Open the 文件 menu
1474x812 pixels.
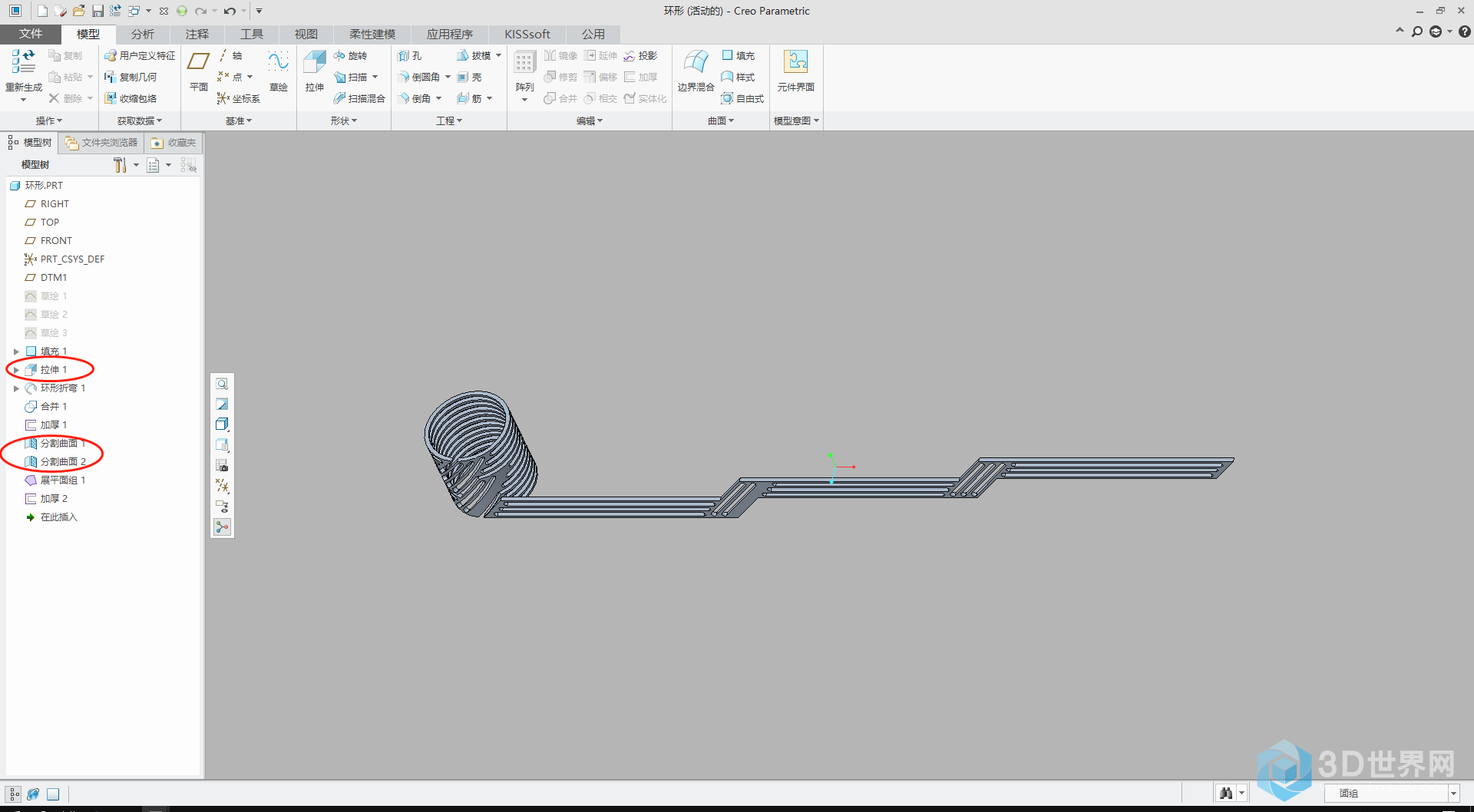click(31, 34)
